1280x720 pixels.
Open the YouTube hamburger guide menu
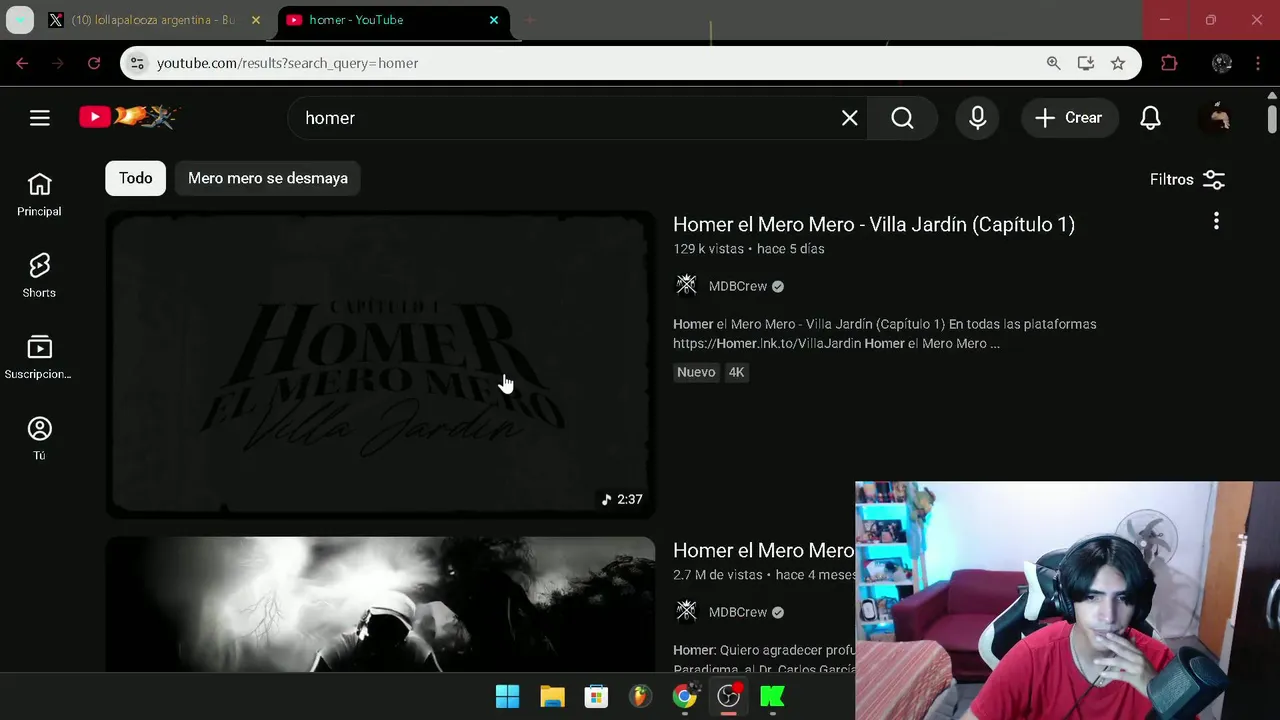pos(40,118)
